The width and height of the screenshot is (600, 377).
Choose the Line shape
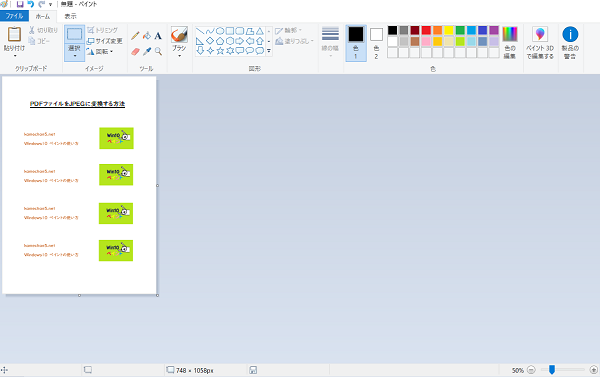(x=200, y=31)
